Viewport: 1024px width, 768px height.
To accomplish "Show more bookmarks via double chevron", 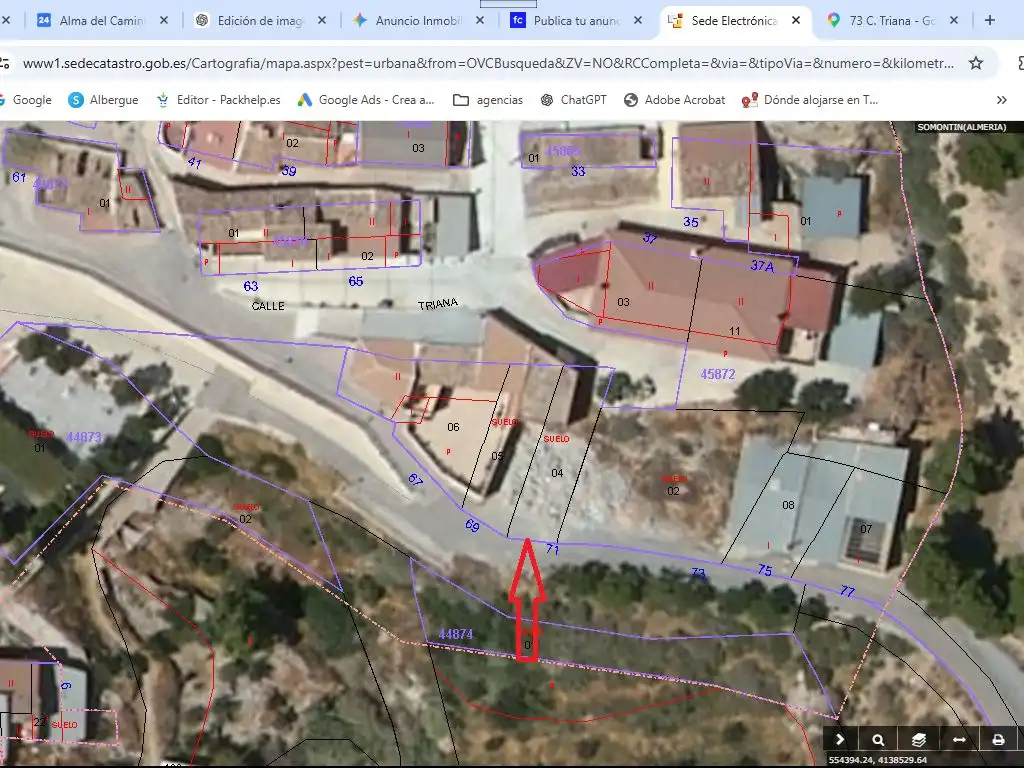I will [1002, 100].
